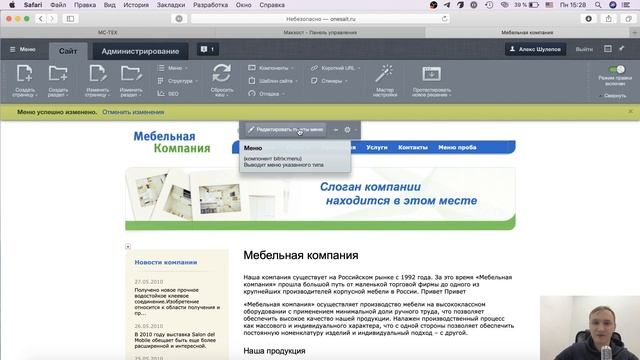
Task: Click the privacy shield icon left of address bar
Action: click(x=179, y=18)
